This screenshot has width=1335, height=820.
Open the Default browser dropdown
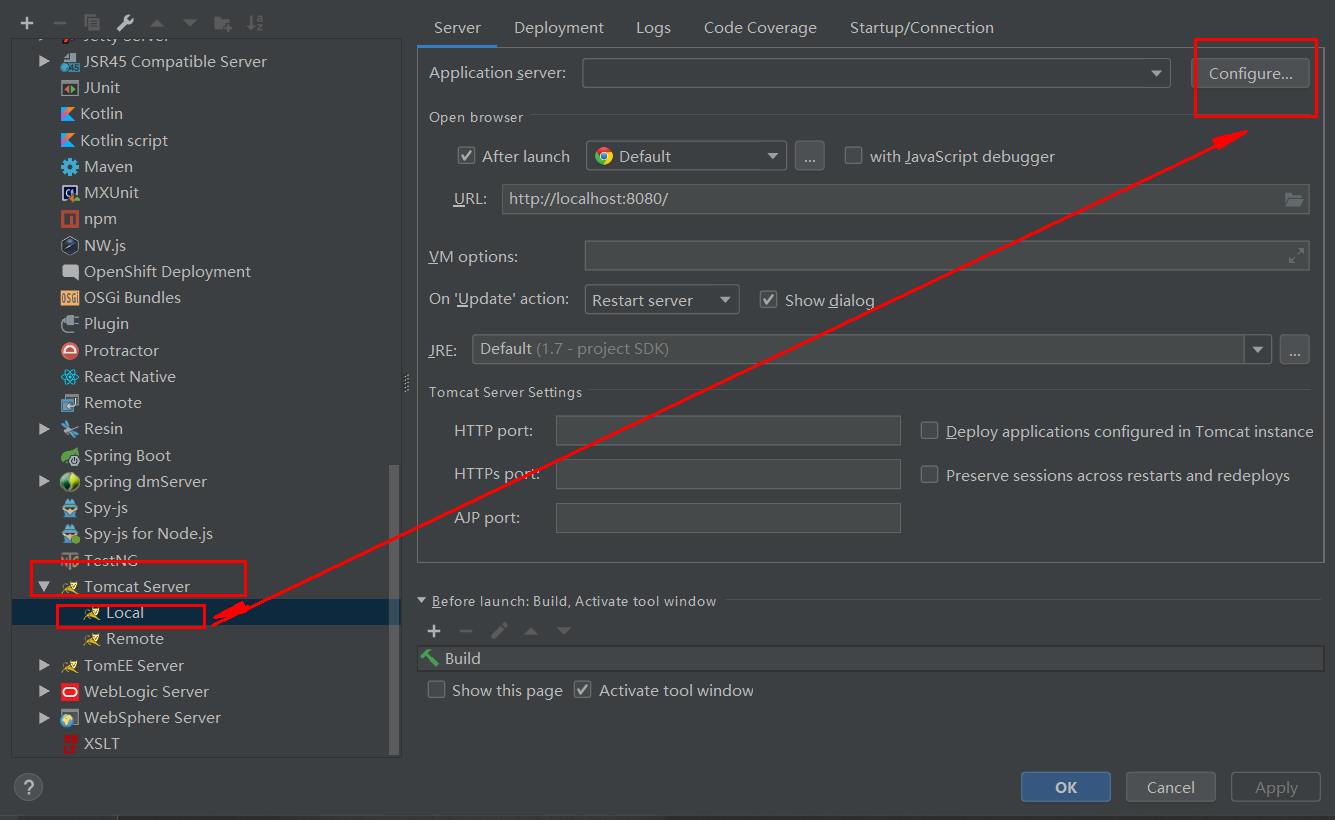[x=687, y=156]
